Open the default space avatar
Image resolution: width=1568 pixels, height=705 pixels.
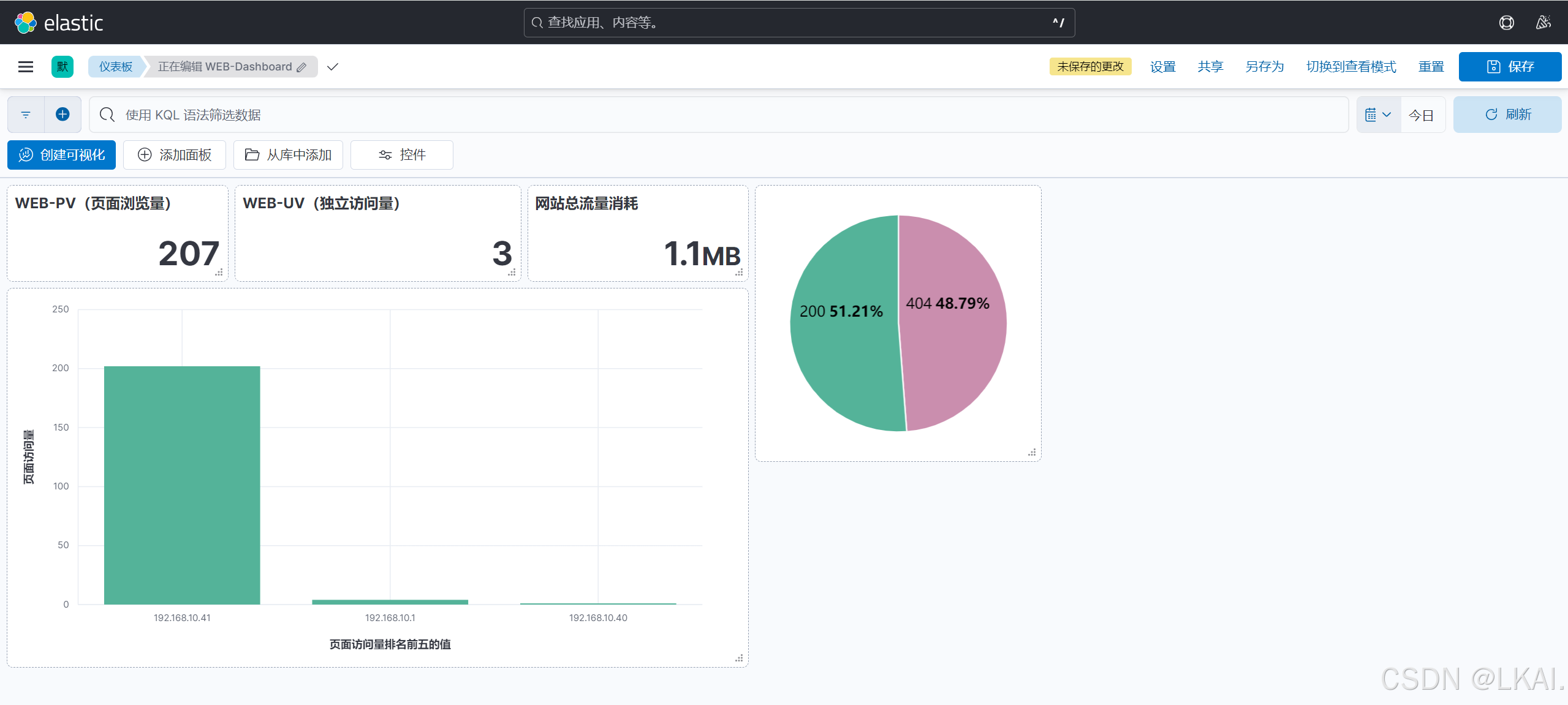point(62,67)
